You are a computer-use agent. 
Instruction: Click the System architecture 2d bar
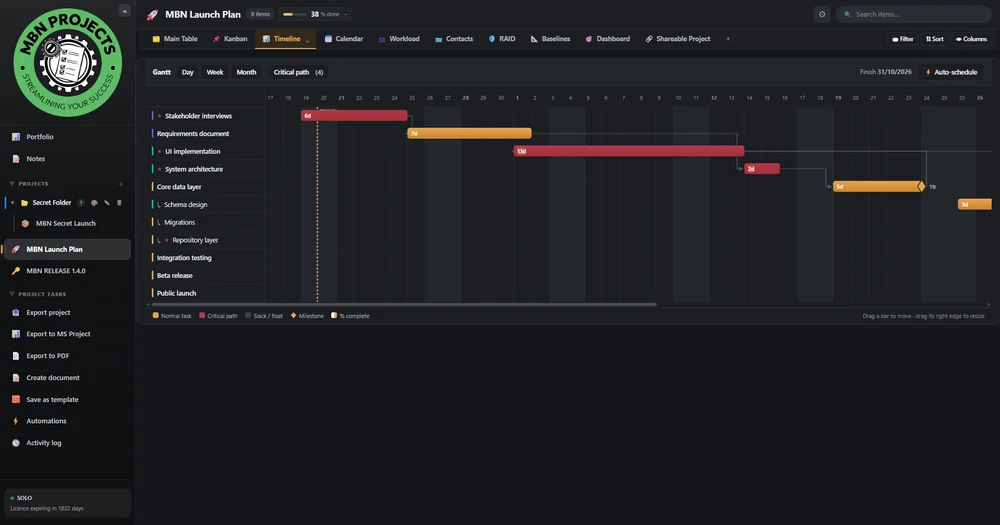point(762,169)
